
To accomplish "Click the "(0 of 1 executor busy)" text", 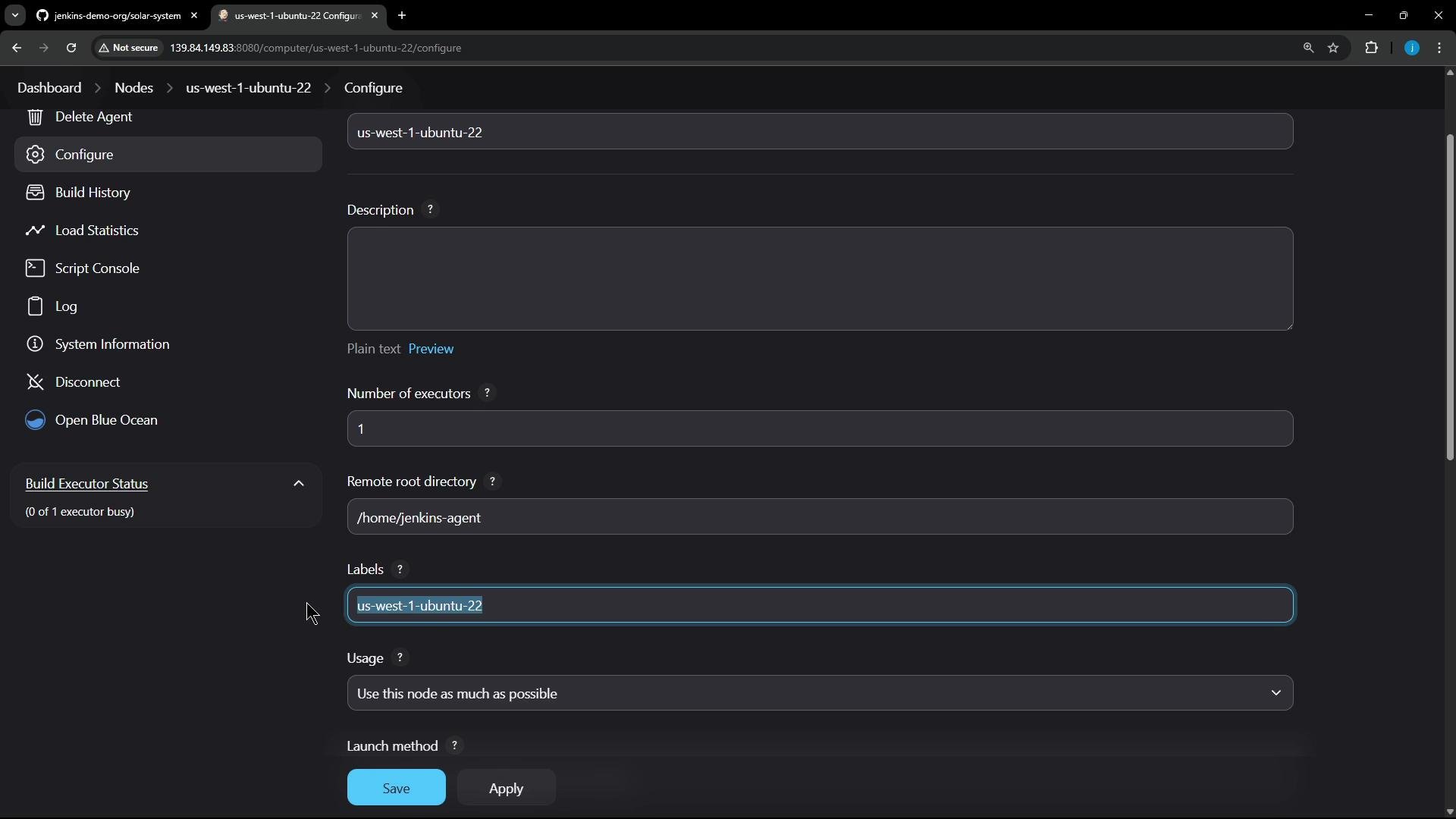I will click(x=80, y=512).
